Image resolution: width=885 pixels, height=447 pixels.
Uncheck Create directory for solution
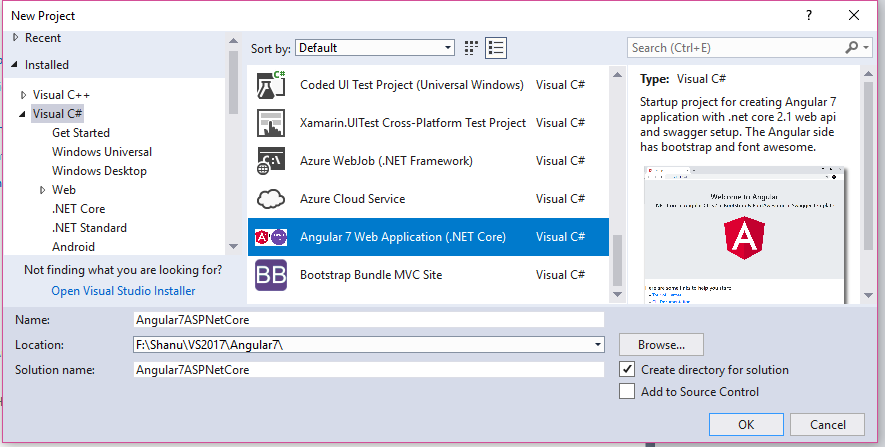coord(627,370)
